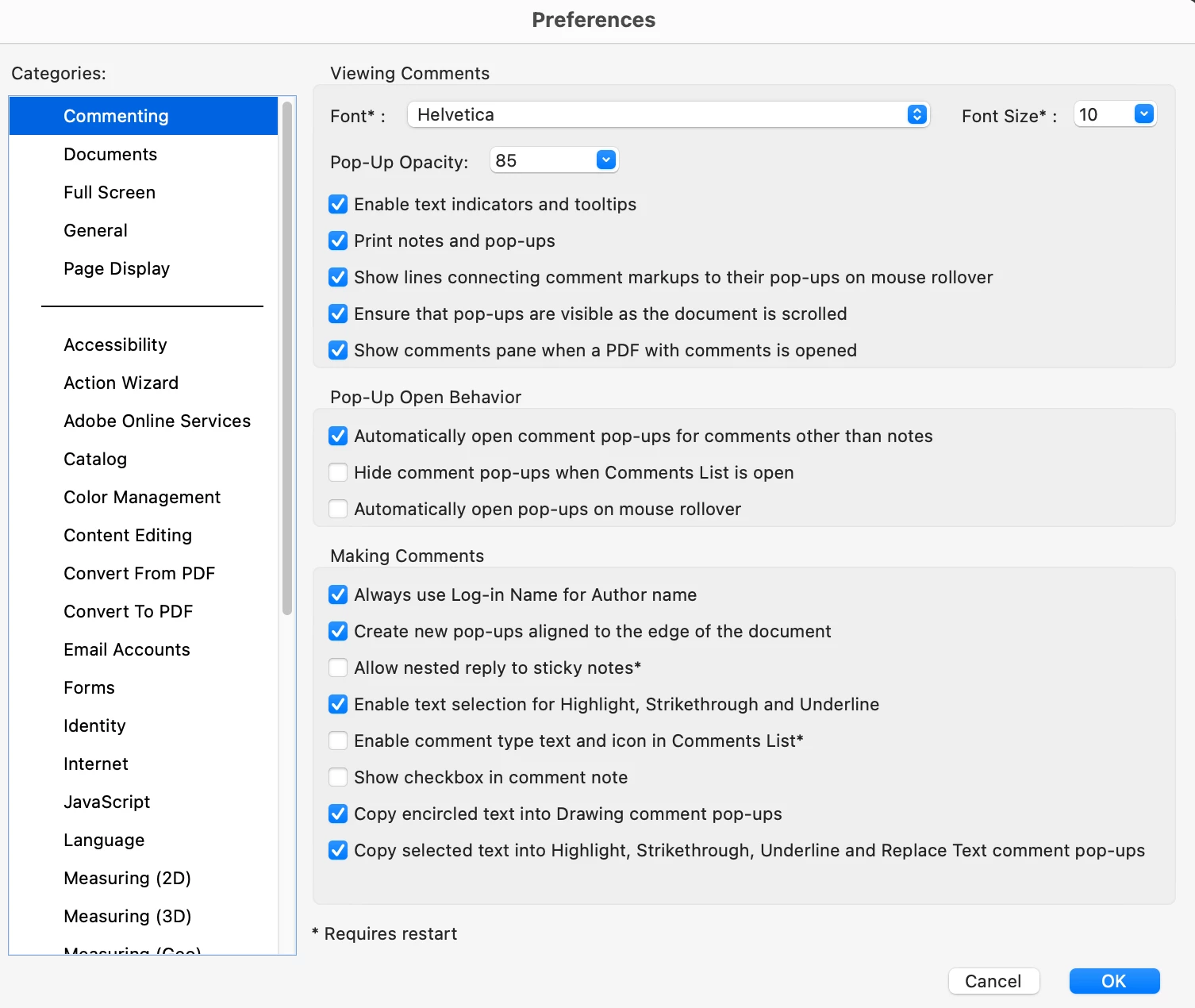The image size is (1195, 1008).
Task: Open the Full Screen preferences category
Action: point(110,193)
